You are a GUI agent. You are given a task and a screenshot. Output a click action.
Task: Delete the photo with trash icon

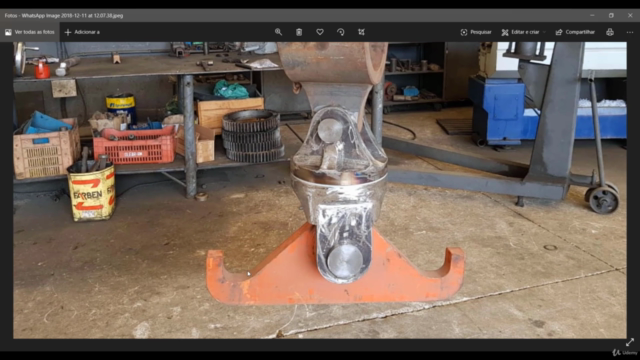pos(299,32)
